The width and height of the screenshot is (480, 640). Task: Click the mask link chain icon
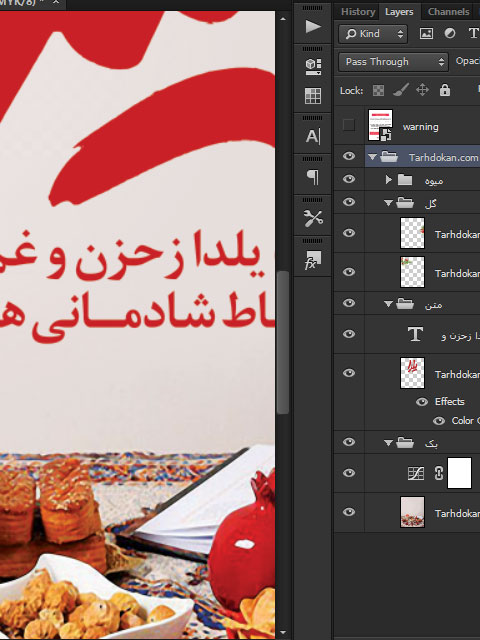tap(439, 473)
